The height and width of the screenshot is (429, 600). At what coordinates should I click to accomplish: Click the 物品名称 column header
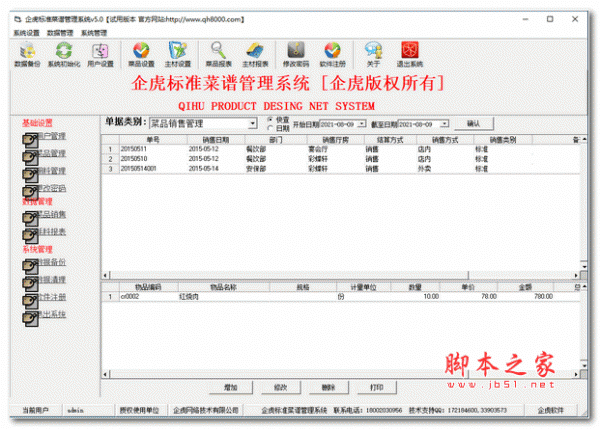(x=223, y=287)
